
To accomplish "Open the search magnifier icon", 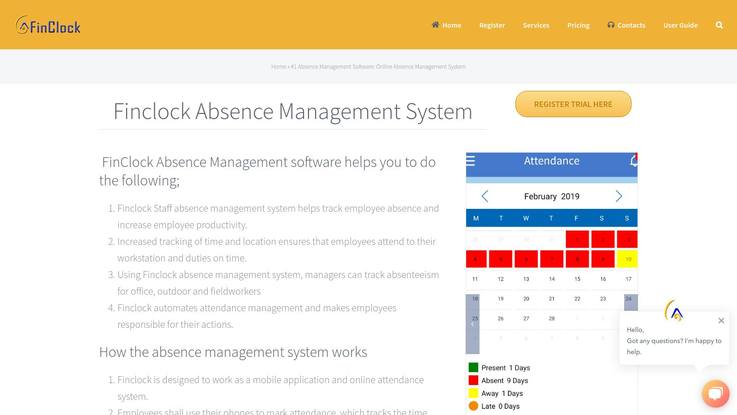I will point(719,25).
